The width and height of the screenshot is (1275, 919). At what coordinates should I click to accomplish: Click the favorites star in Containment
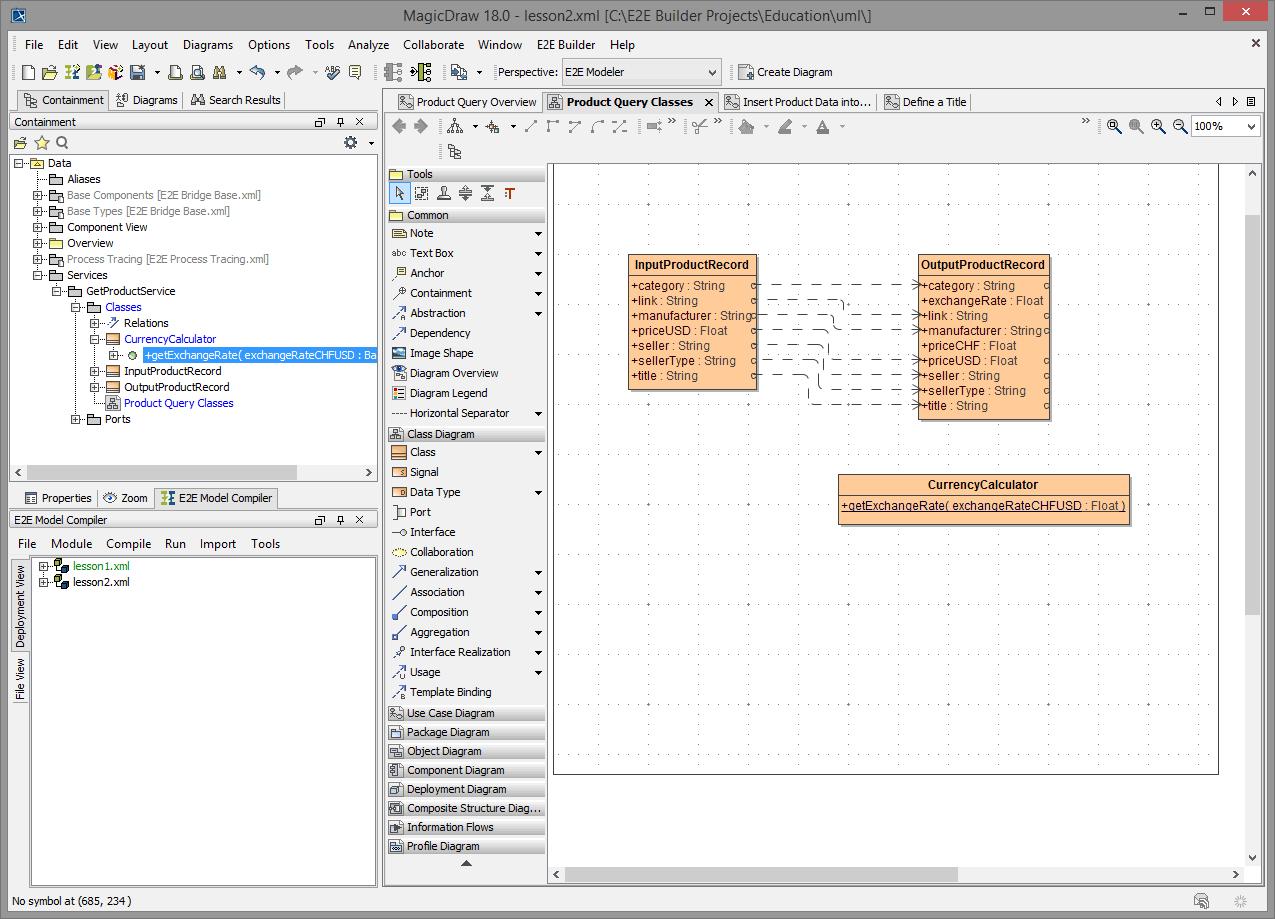pos(41,143)
